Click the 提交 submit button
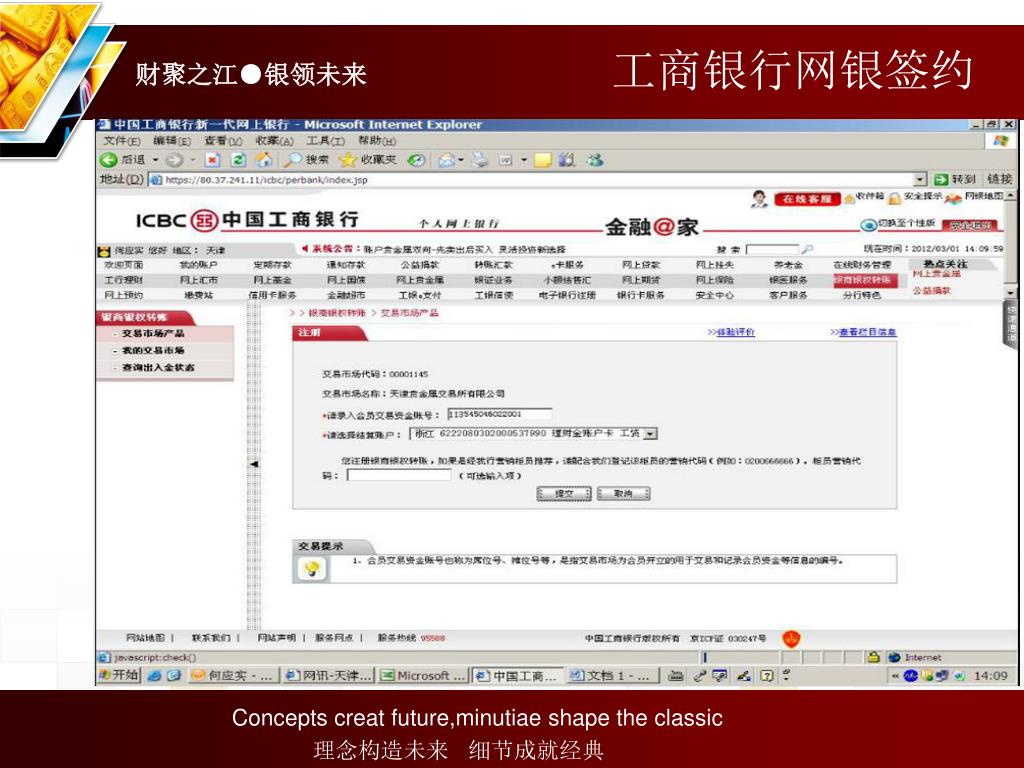Viewport: 1024px width, 768px height. (x=564, y=494)
